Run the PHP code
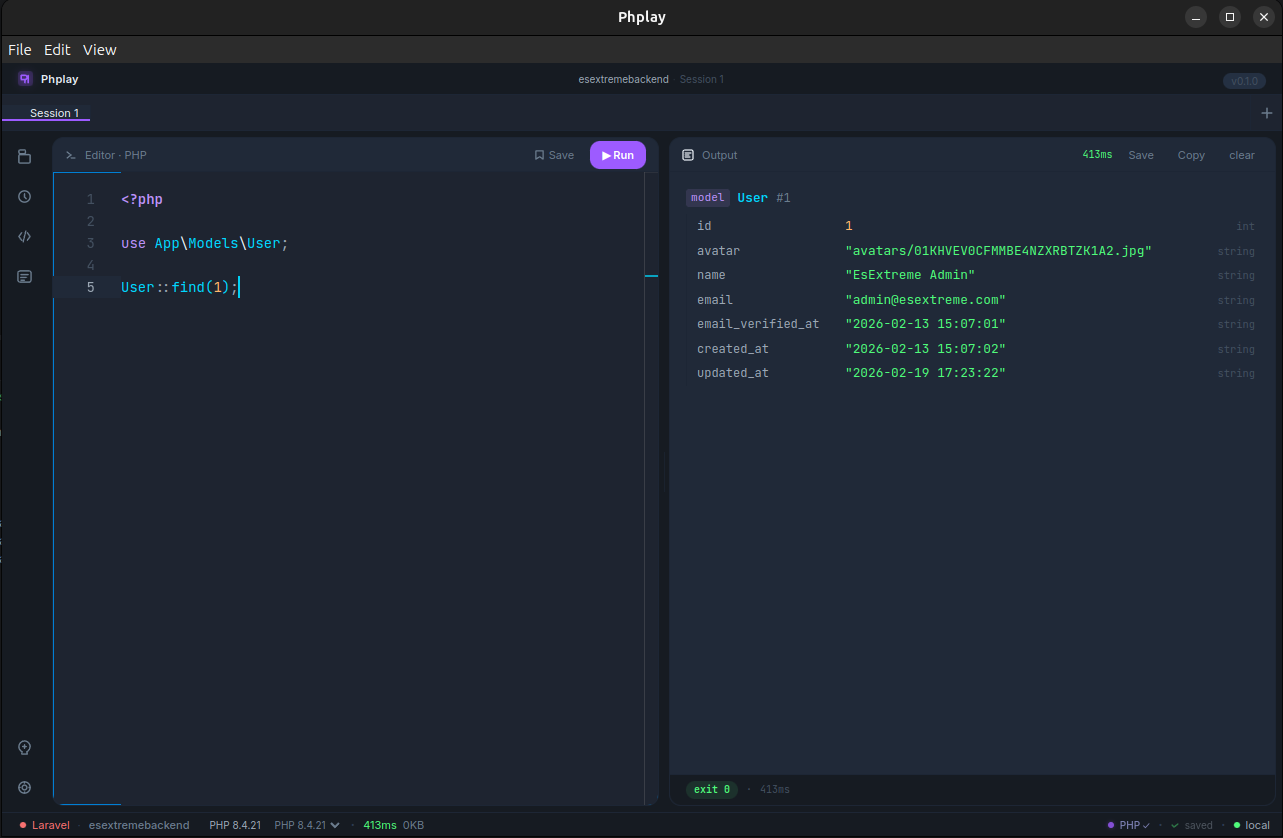The width and height of the screenshot is (1283, 838). click(x=617, y=155)
